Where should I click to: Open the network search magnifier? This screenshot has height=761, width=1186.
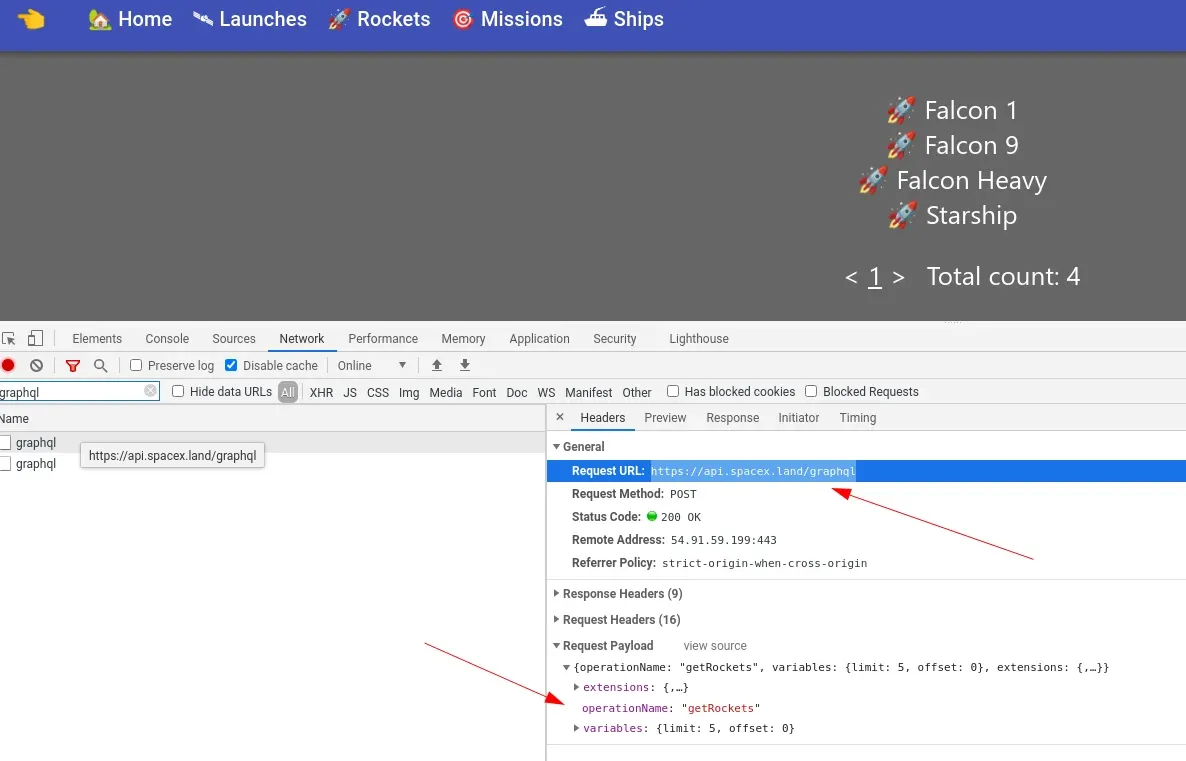(99, 365)
